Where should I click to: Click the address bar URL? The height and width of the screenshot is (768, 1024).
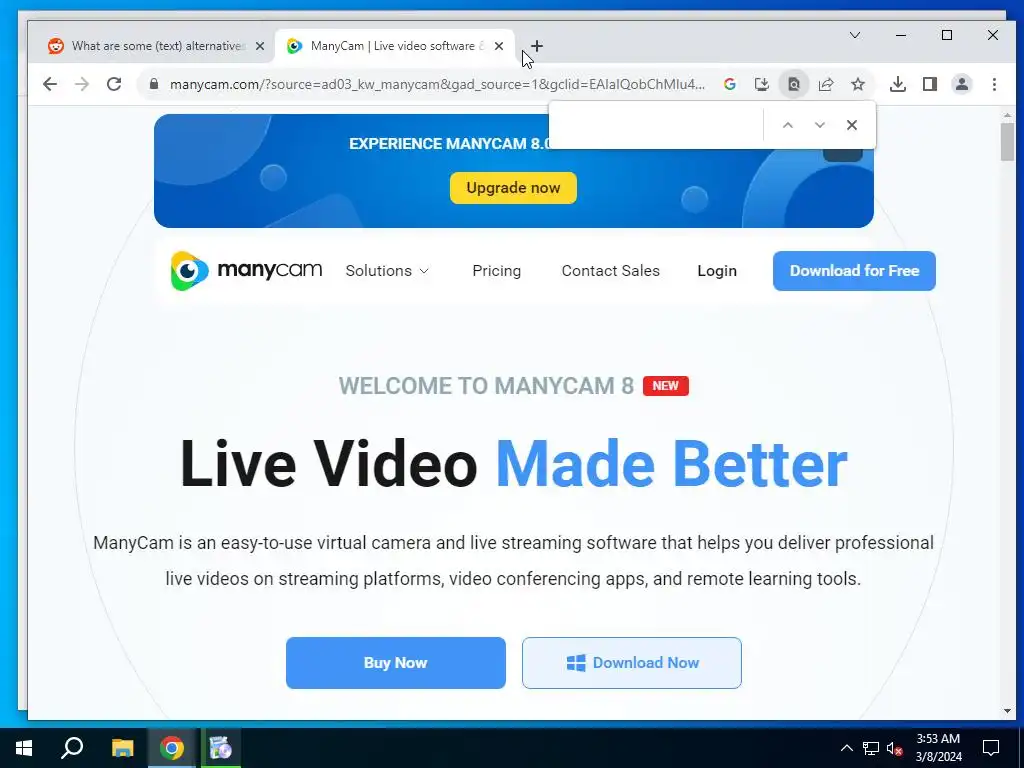tap(438, 84)
